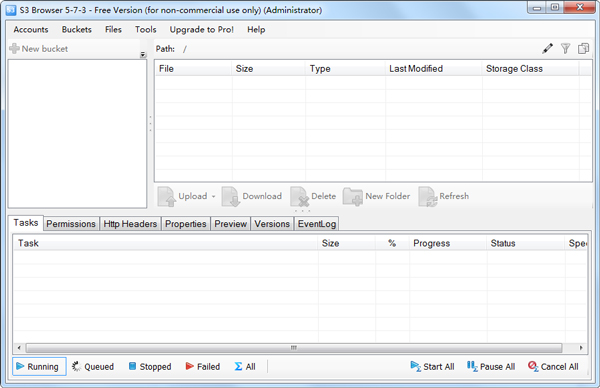Image resolution: width=600 pixels, height=388 pixels.
Task: Click the Path input field
Action: (360, 49)
